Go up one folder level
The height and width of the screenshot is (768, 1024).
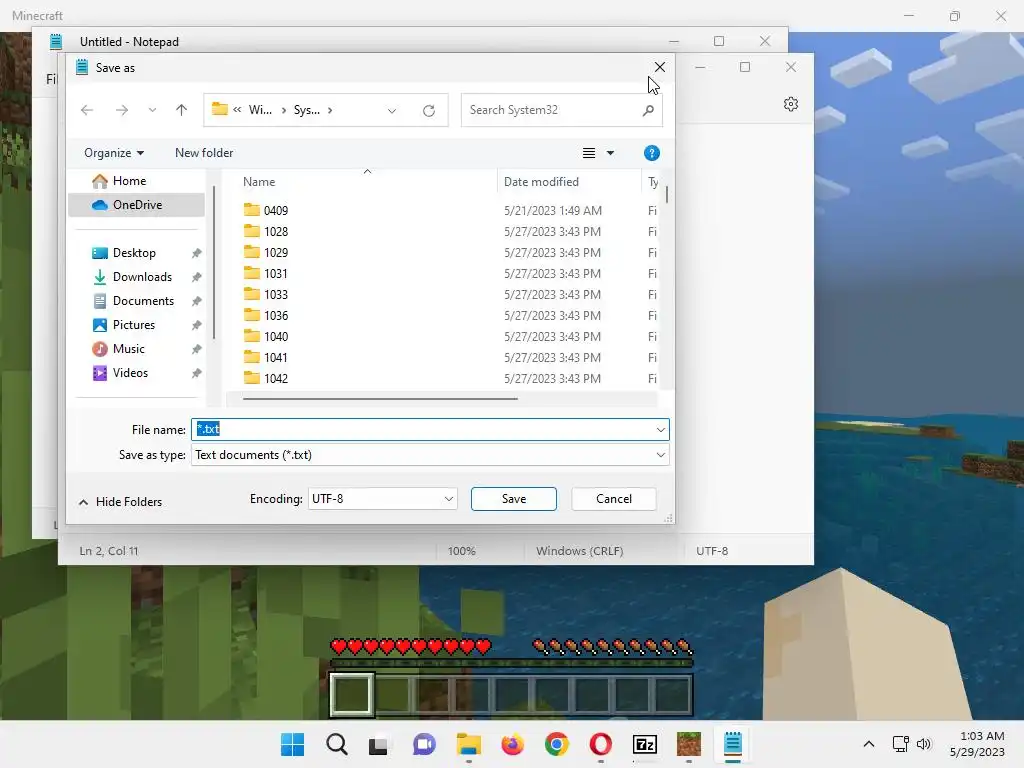pos(182,110)
